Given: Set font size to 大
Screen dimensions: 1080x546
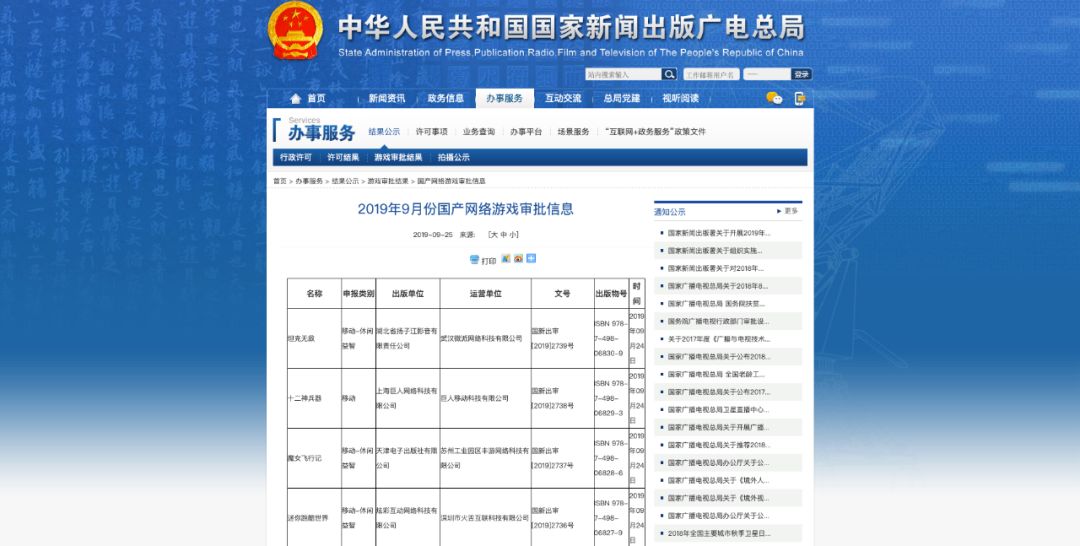Looking at the screenshot, I should (494, 235).
